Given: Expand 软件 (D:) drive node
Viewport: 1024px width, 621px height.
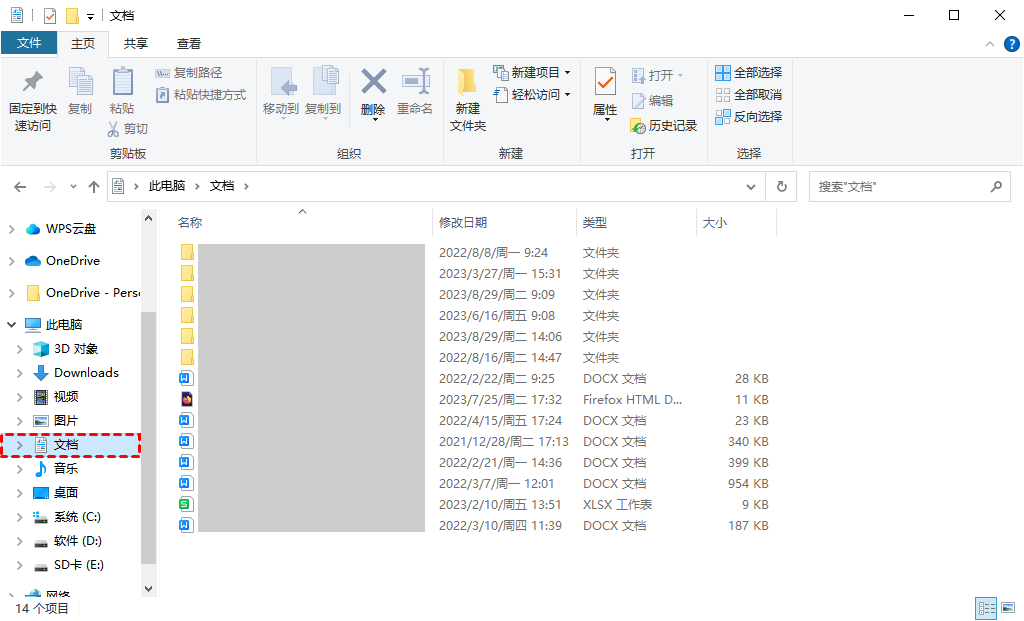Looking at the screenshot, I should tap(20, 541).
